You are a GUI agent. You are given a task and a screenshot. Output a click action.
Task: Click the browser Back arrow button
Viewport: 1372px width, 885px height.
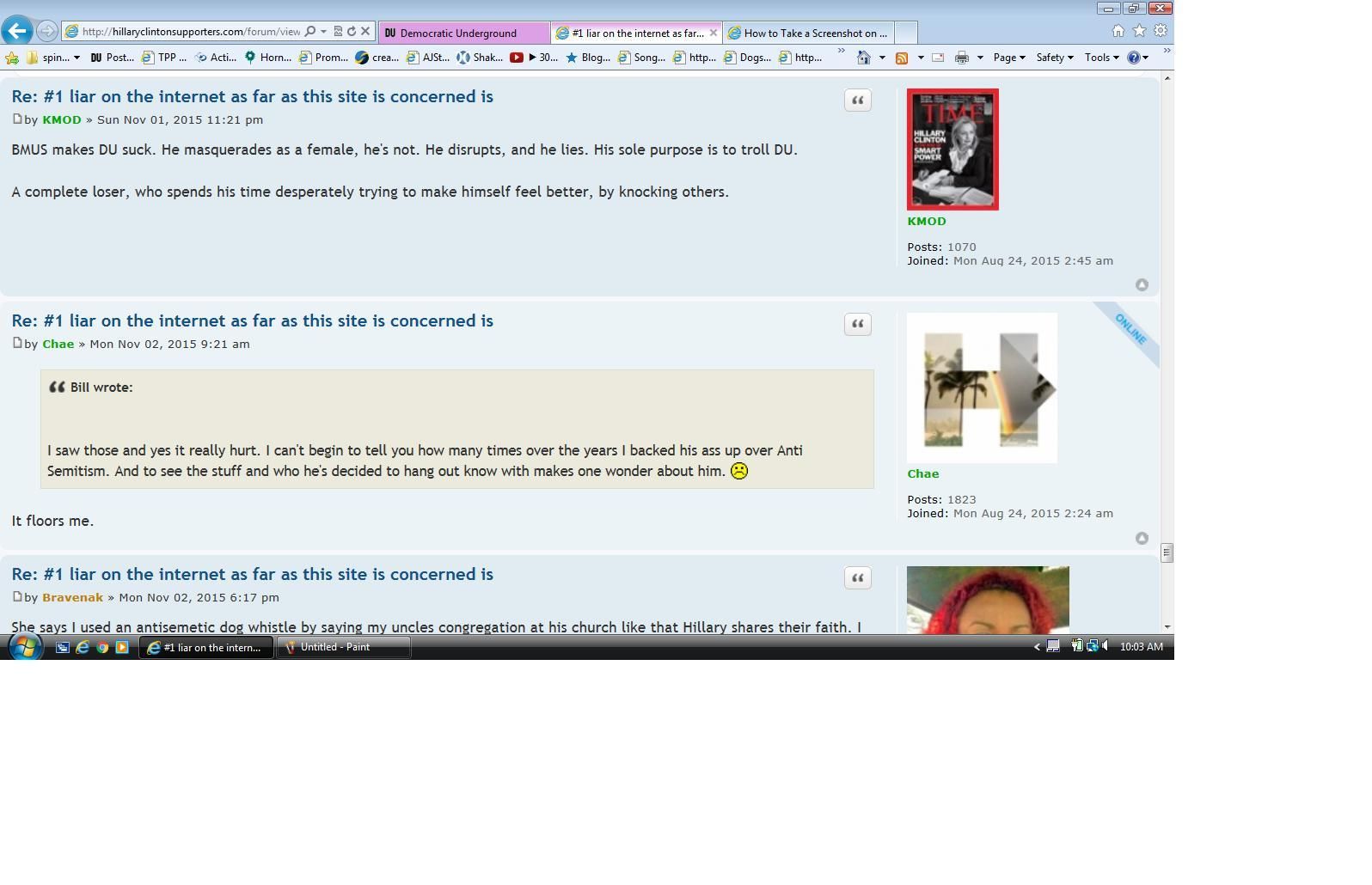click(x=17, y=31)
